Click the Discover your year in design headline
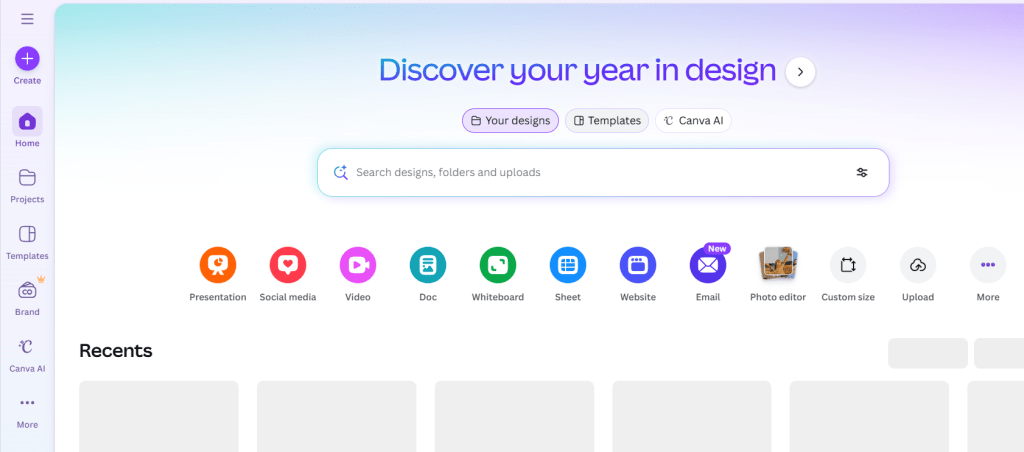The height and width of the screenshot is (452, 1024). pos(577,71)
